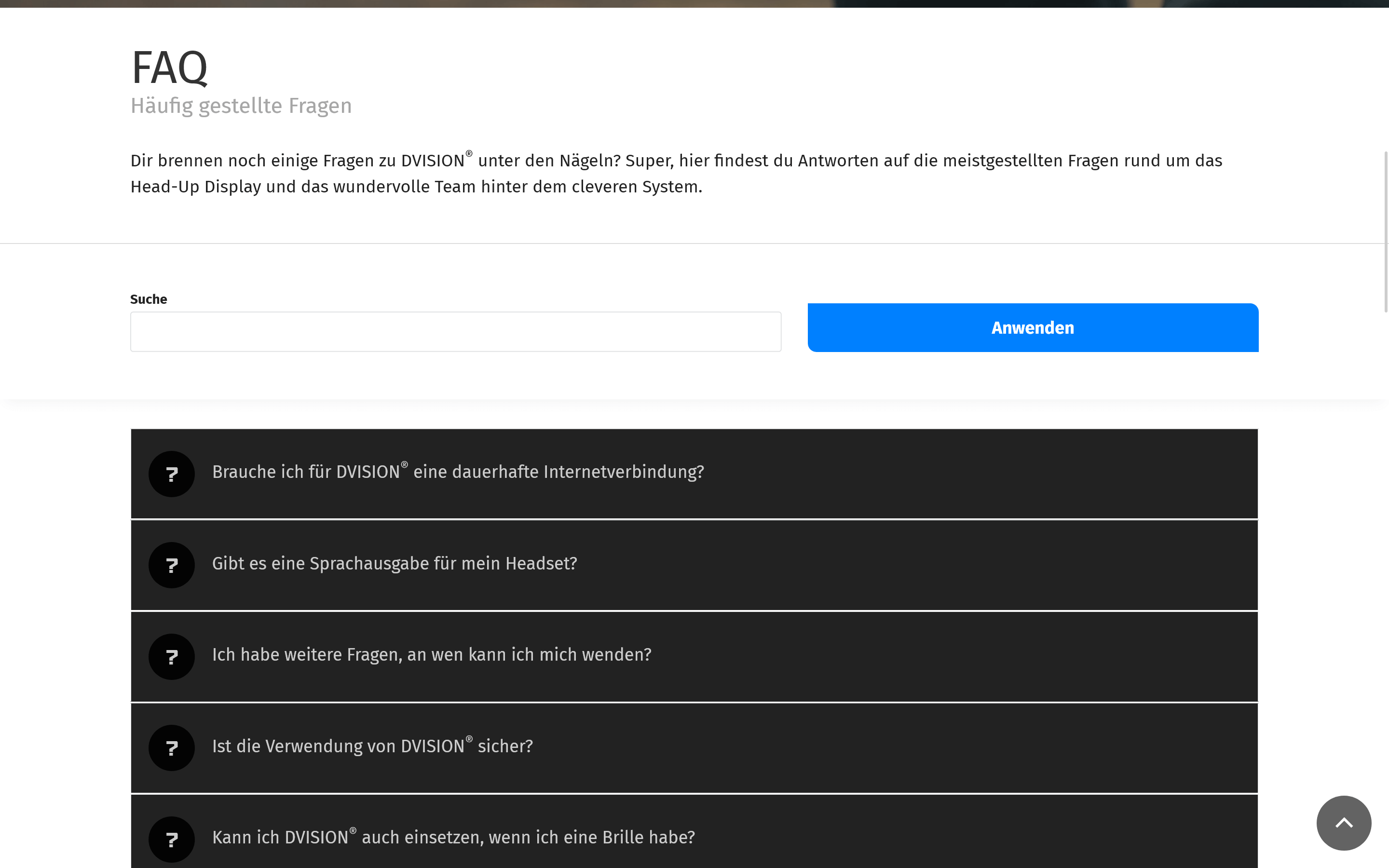
Task: Click question mark icon beside Internetverbindung question
Action: point(172,474)
